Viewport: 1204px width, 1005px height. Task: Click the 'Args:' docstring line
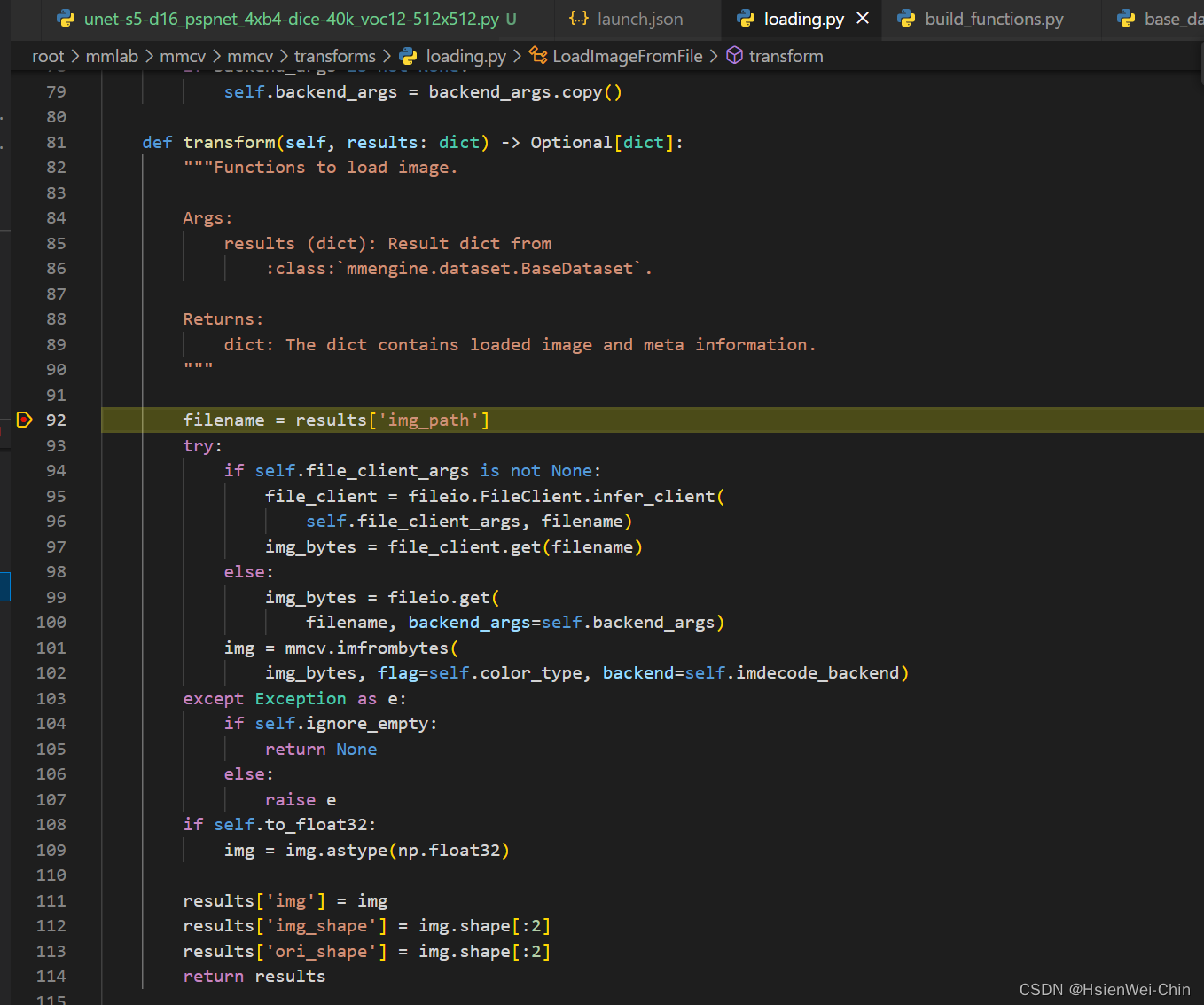(x=207, y=217)
